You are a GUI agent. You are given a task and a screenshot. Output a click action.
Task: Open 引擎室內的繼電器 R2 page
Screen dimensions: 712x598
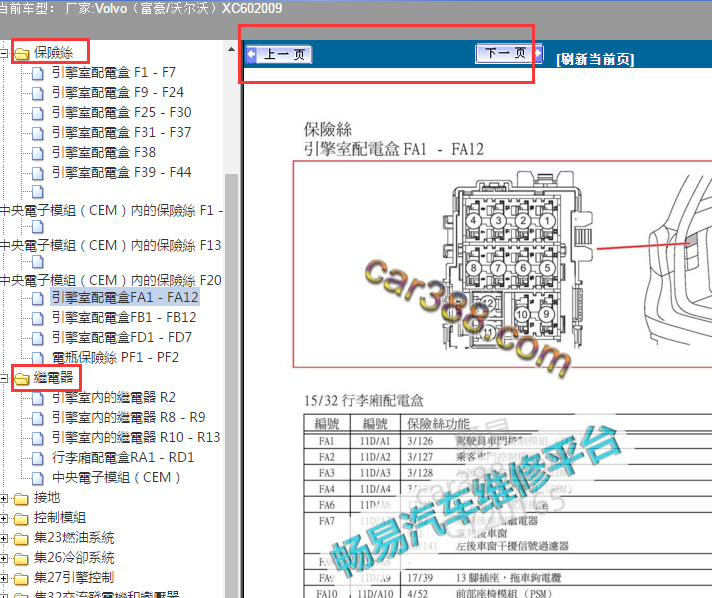coord(114,397)
